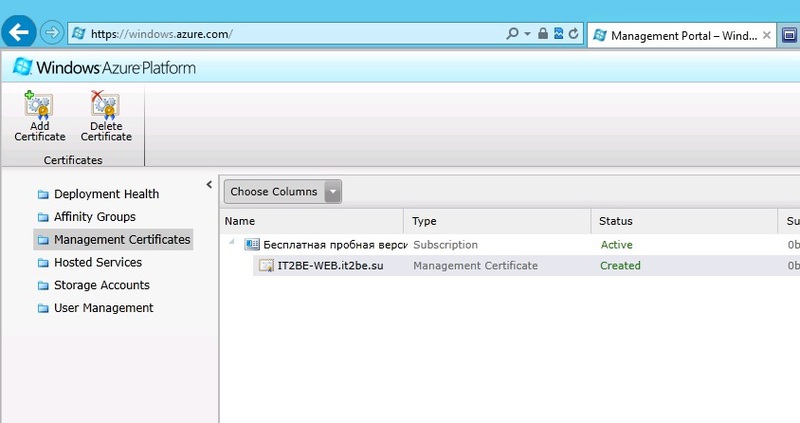Screen dimensions: 800x423
Task: Select the IT2BE-WEB.it2be.su certificate row
Action: coord(527,266)
